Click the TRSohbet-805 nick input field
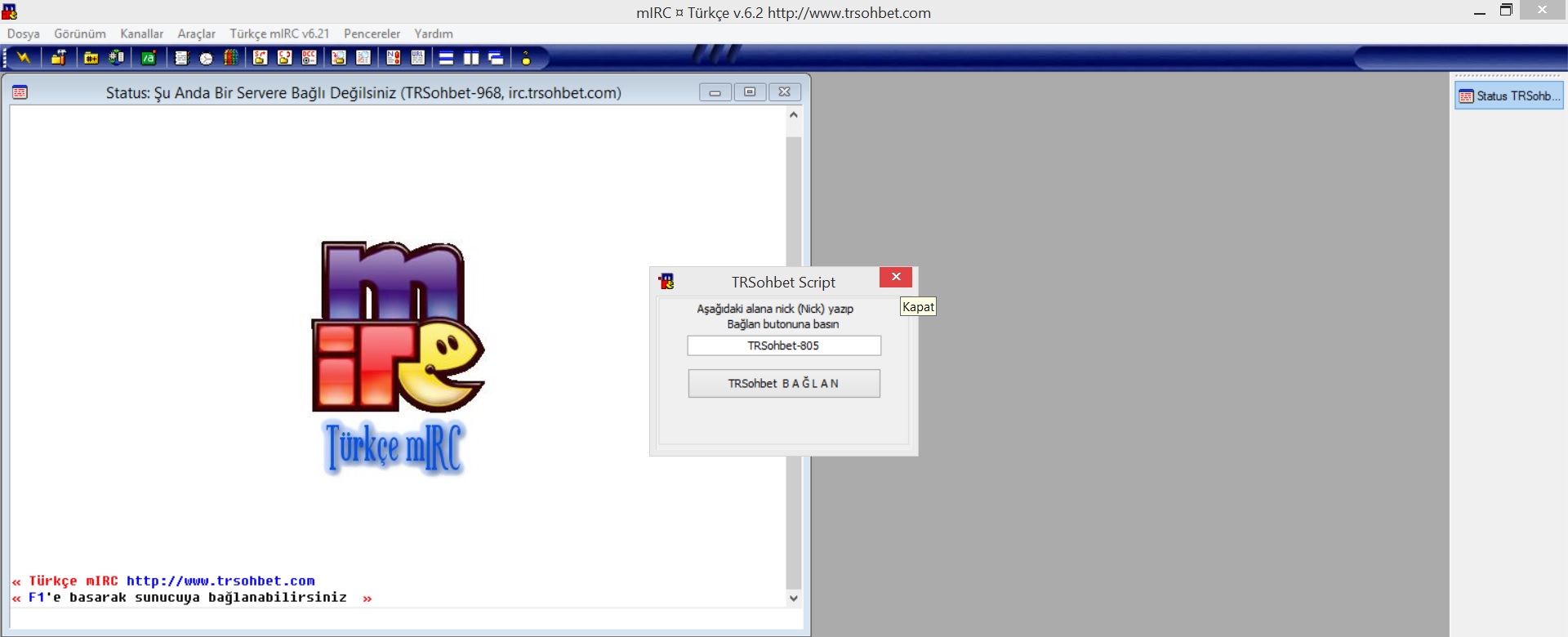This screenshot has width=1568, height=637. (x=784, y=345)
